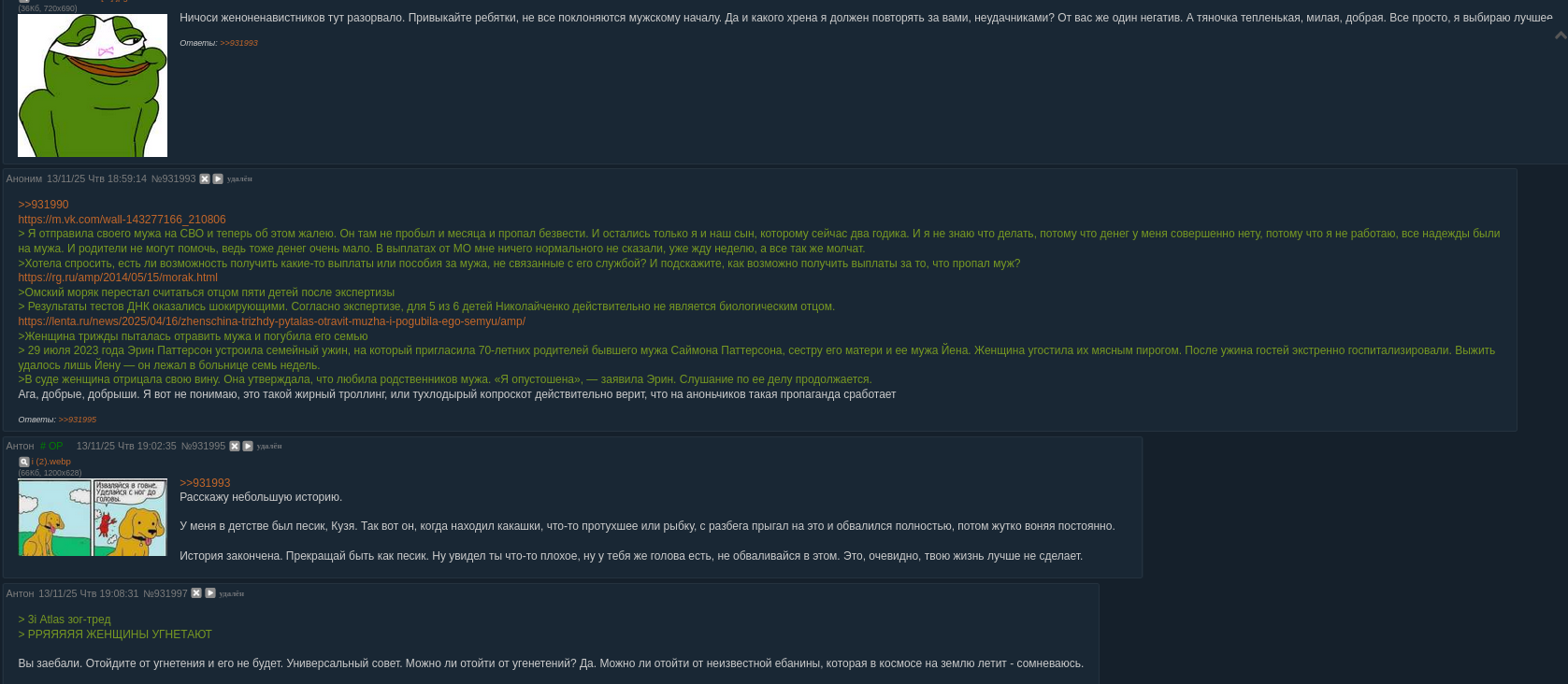Hide post №931997 with the X icon
Image resolution: width=1568 pixels, height=684 pixels.
point(196,593)
